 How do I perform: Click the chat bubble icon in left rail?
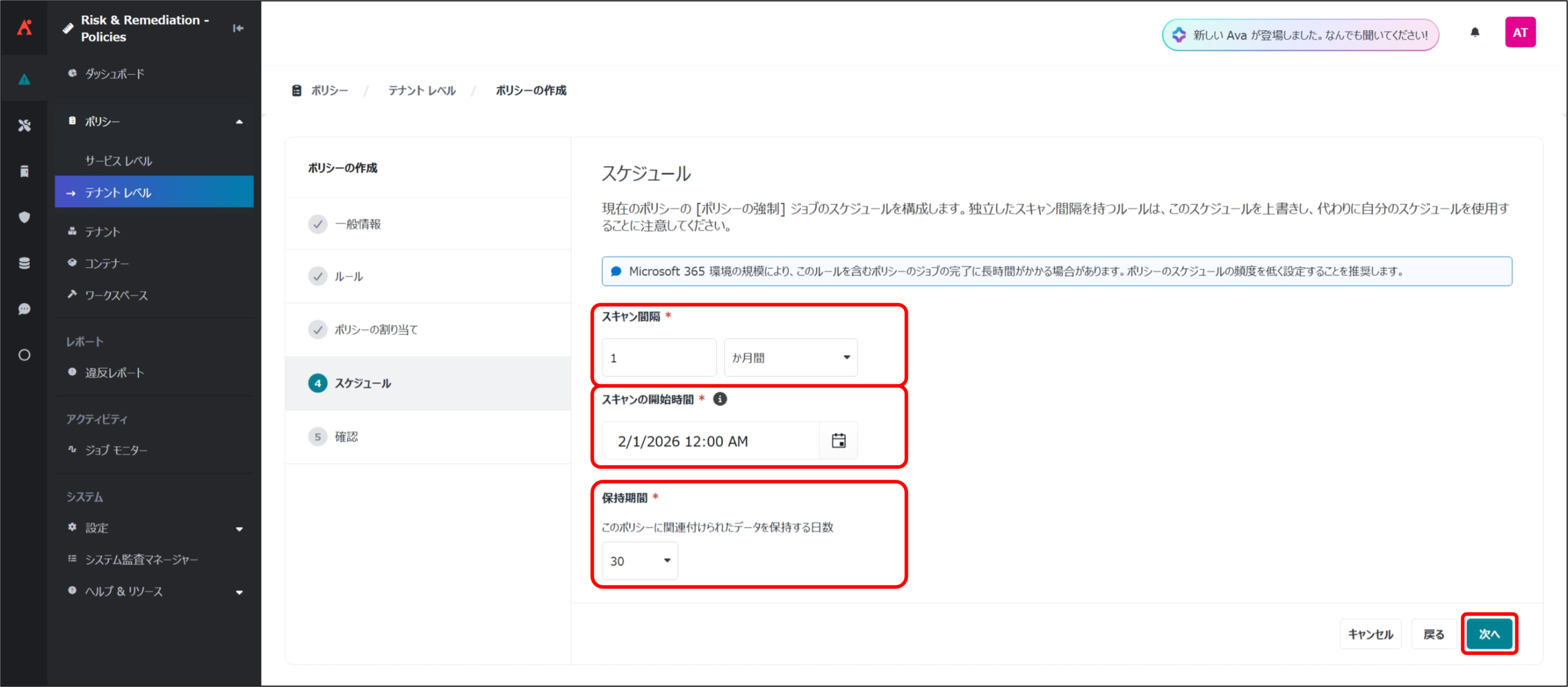(x=24, y=309)
